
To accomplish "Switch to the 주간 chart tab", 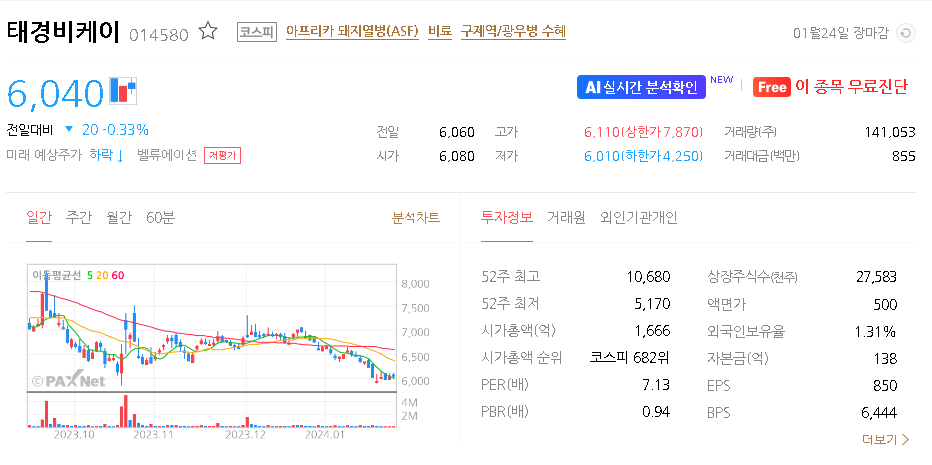I will [79, 218].
